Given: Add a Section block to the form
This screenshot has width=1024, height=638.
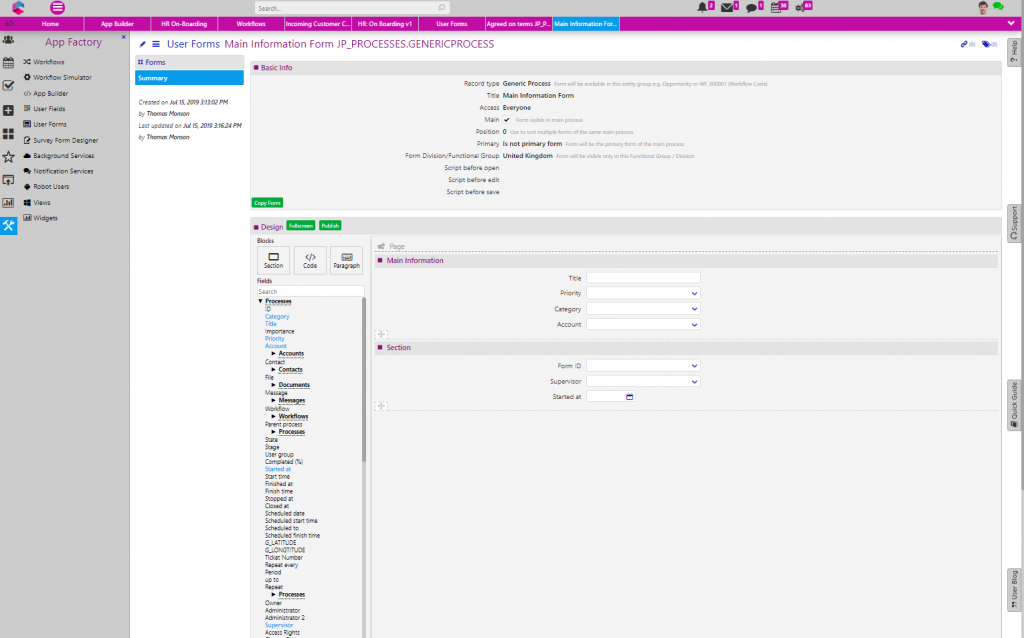Looking at the screenshot, I should click(x=273, y=260).
